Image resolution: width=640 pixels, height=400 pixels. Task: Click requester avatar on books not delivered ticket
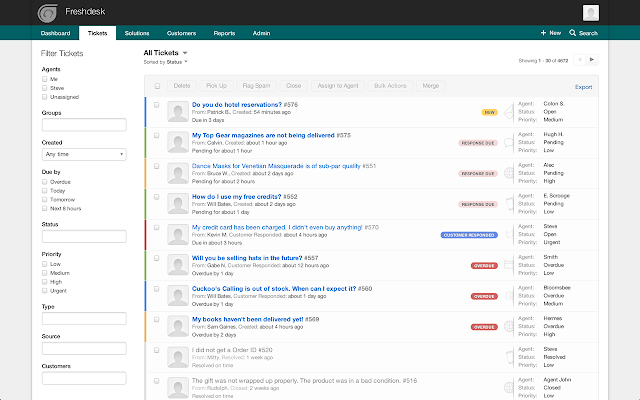coord(178,327)
